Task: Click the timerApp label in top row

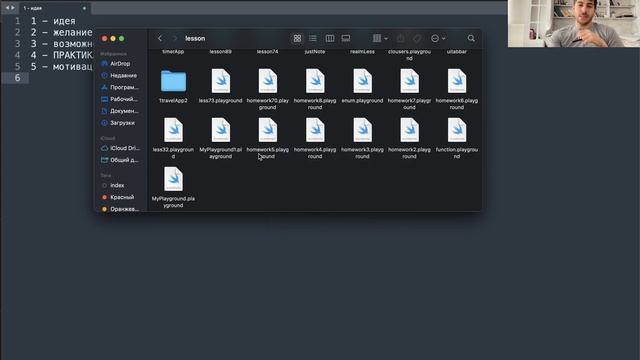Action: tap(173, 52)
